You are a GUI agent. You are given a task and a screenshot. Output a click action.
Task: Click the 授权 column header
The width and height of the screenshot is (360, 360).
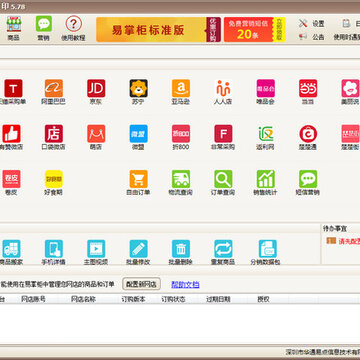263,299
